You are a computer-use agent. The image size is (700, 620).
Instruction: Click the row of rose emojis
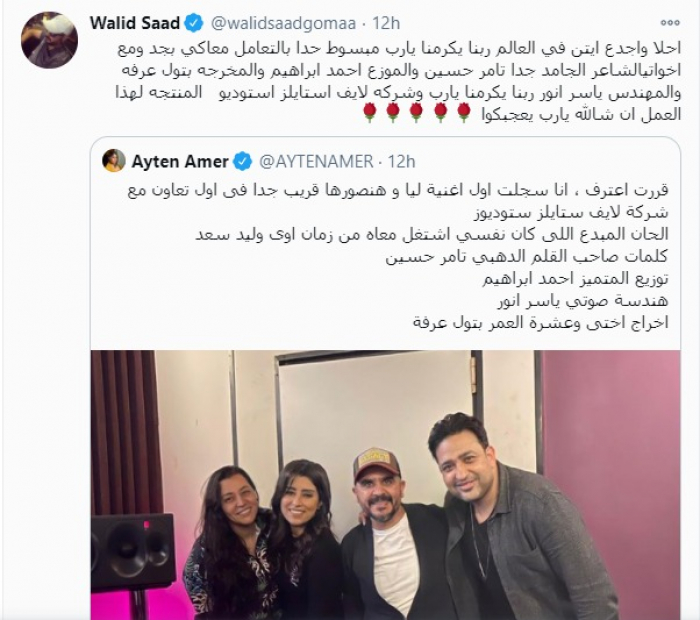coord(417,113)
